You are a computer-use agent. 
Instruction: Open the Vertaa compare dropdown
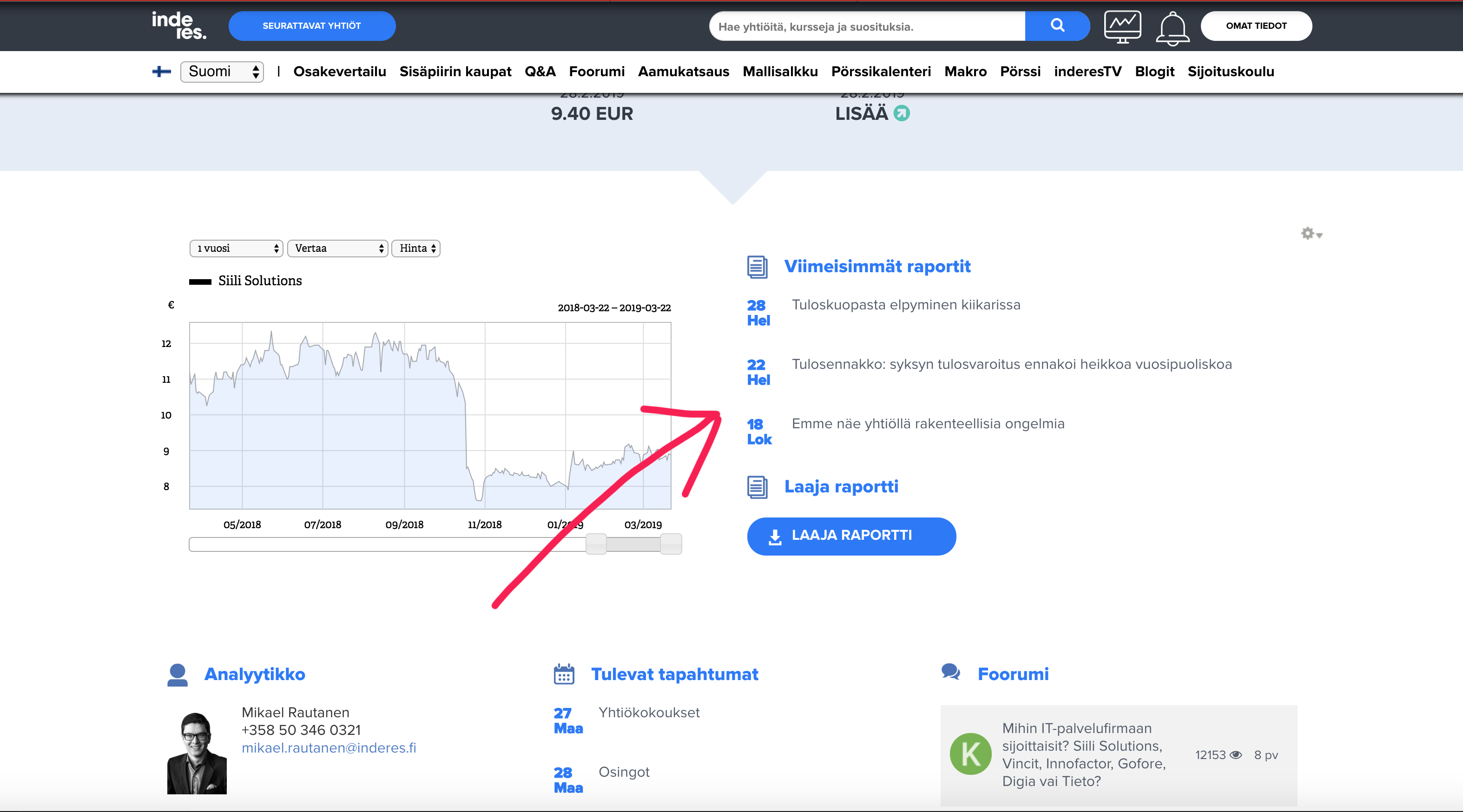pos(337,248)
